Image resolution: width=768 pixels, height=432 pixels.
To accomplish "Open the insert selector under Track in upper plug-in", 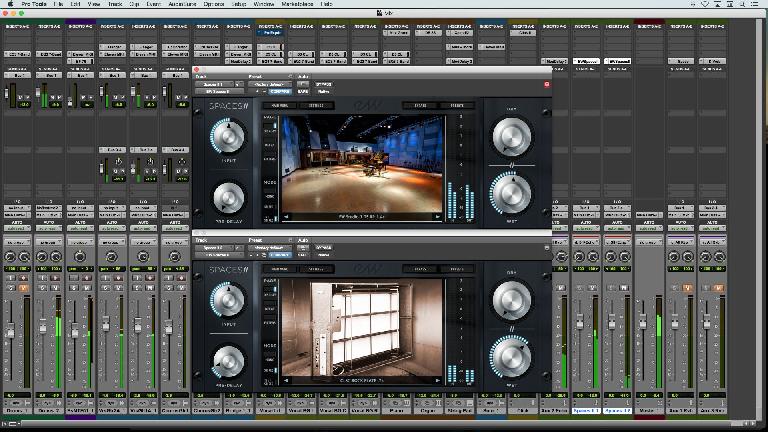I will click(219, 92).
